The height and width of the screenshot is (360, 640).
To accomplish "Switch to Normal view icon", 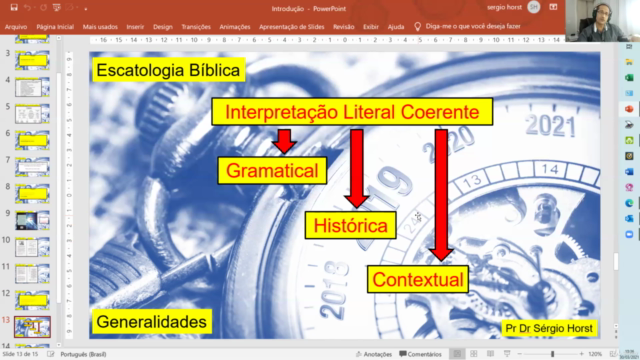I will point(457,354).
